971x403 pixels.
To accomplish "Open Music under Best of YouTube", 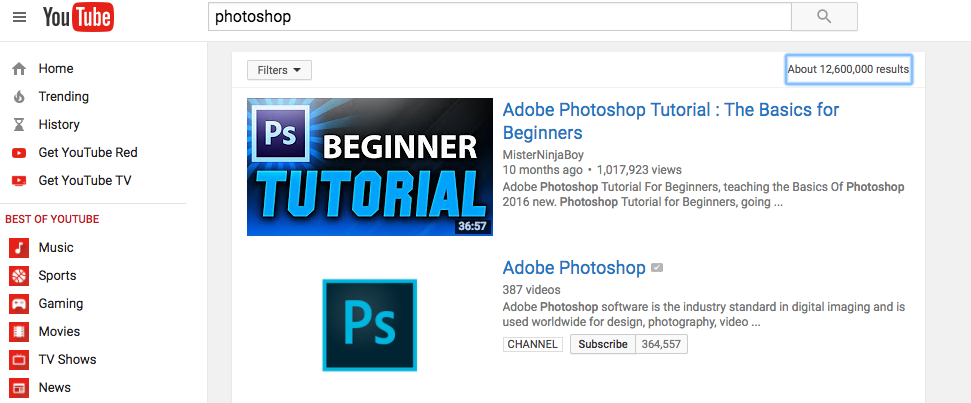I will tap(56, 248).
